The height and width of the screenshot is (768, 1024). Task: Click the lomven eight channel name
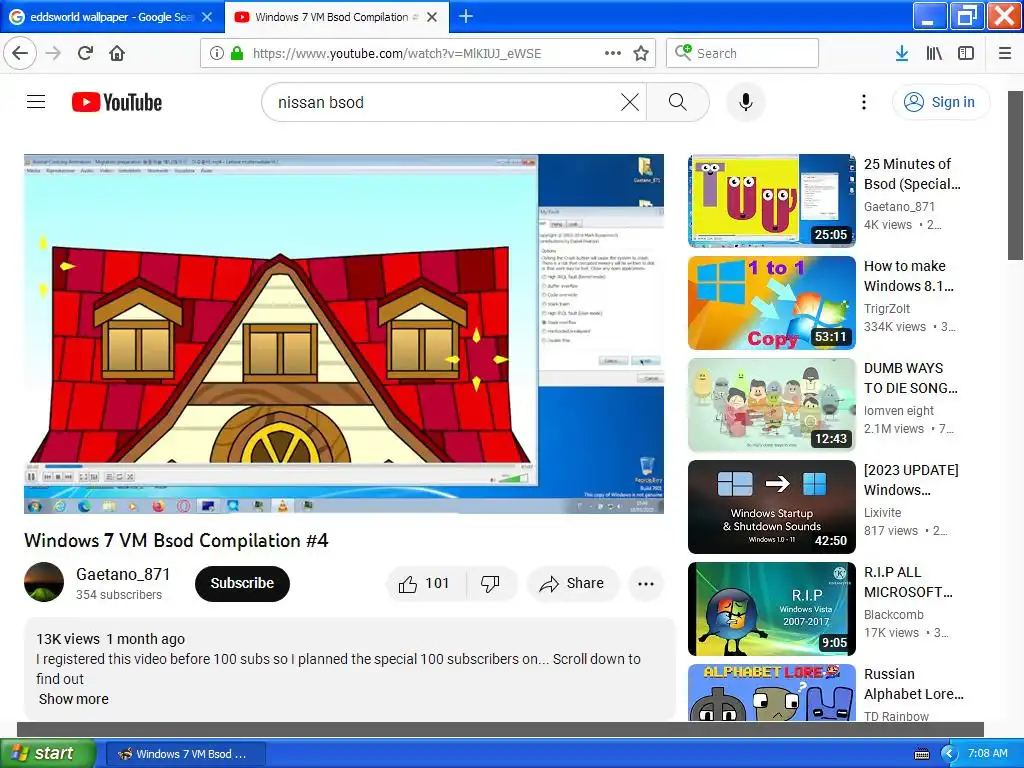coord(899,410)
